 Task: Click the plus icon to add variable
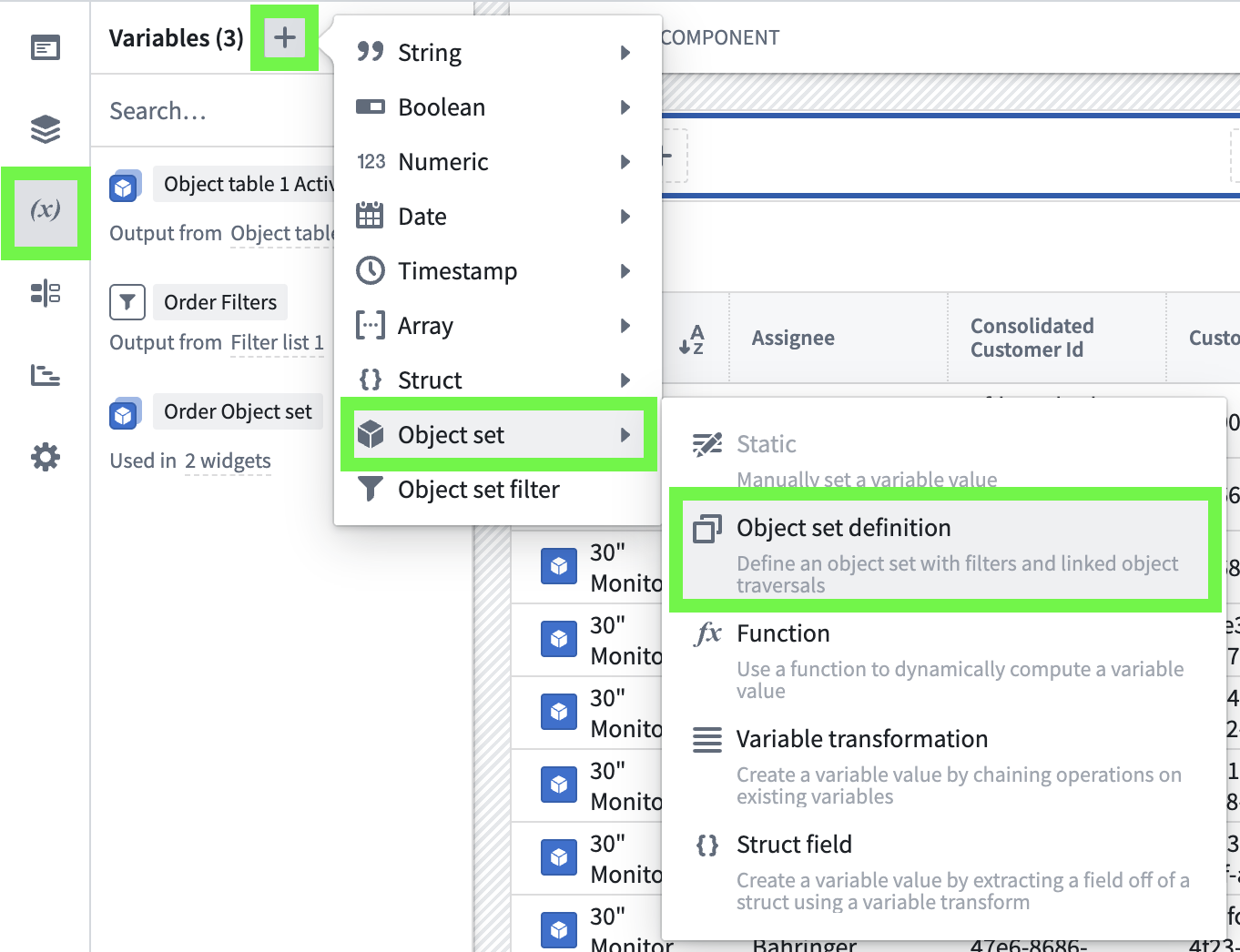click(285, 38)
